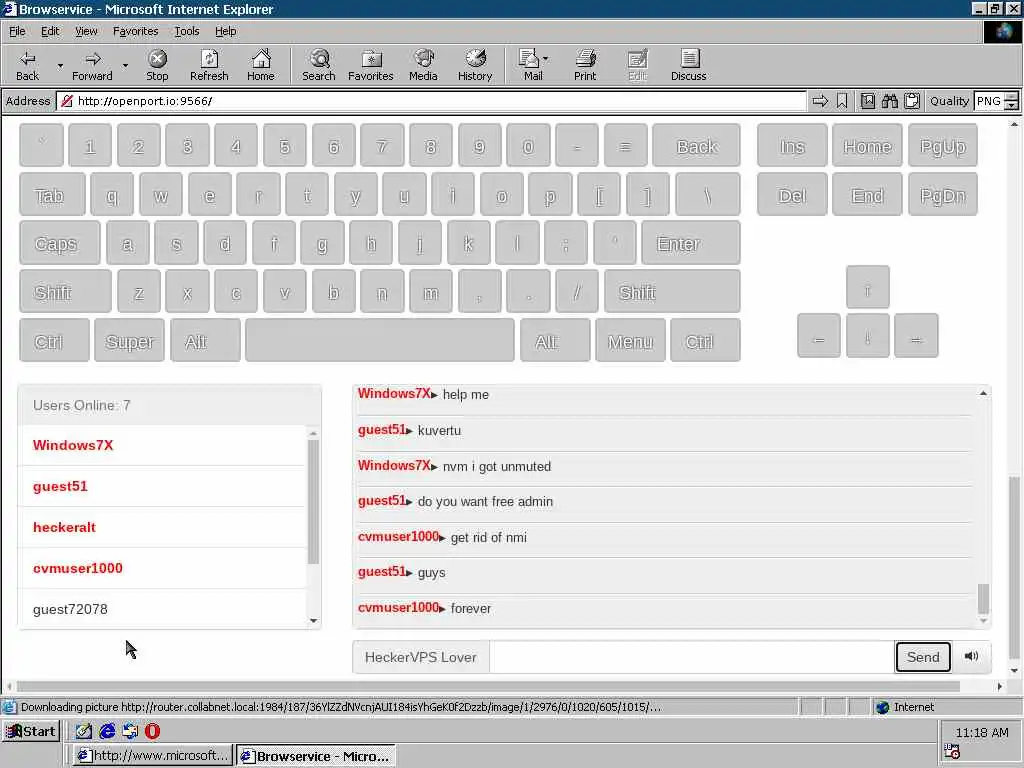Select user guest72078 in users list
Screen dimensions: 1024x768
(163, 609)
